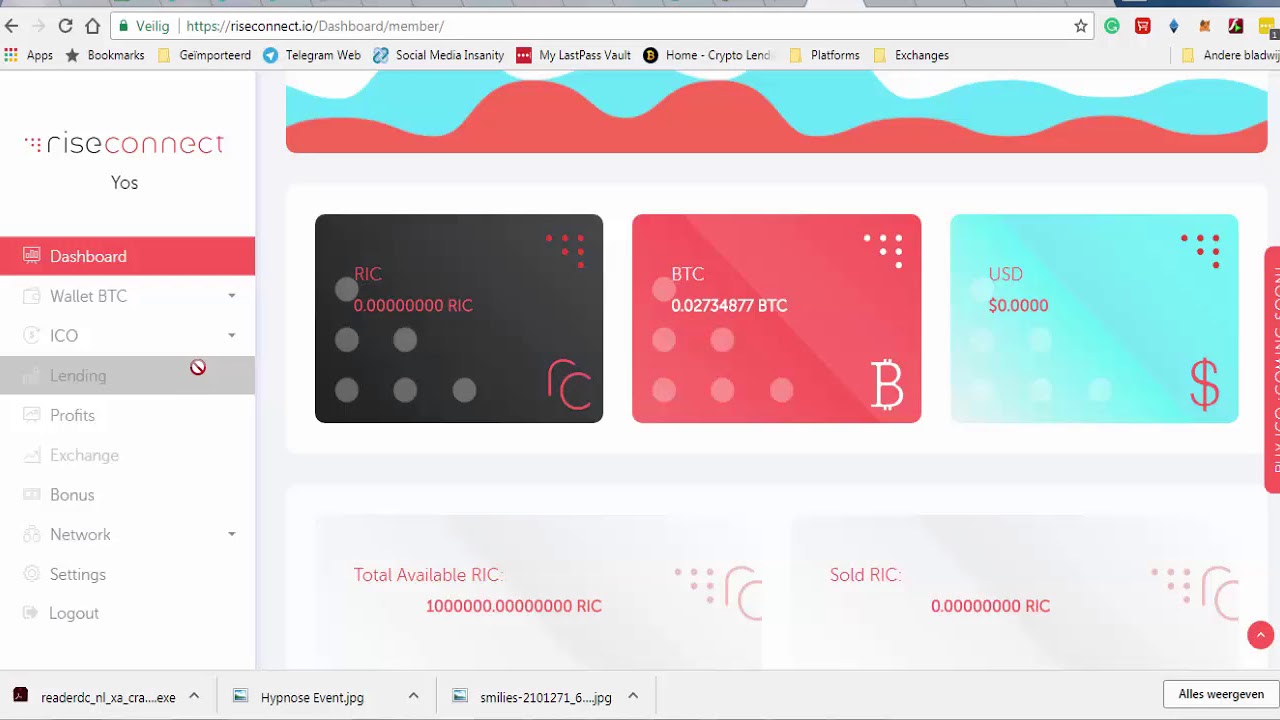Click the Profits icon in sidebar

coord(31,415)
